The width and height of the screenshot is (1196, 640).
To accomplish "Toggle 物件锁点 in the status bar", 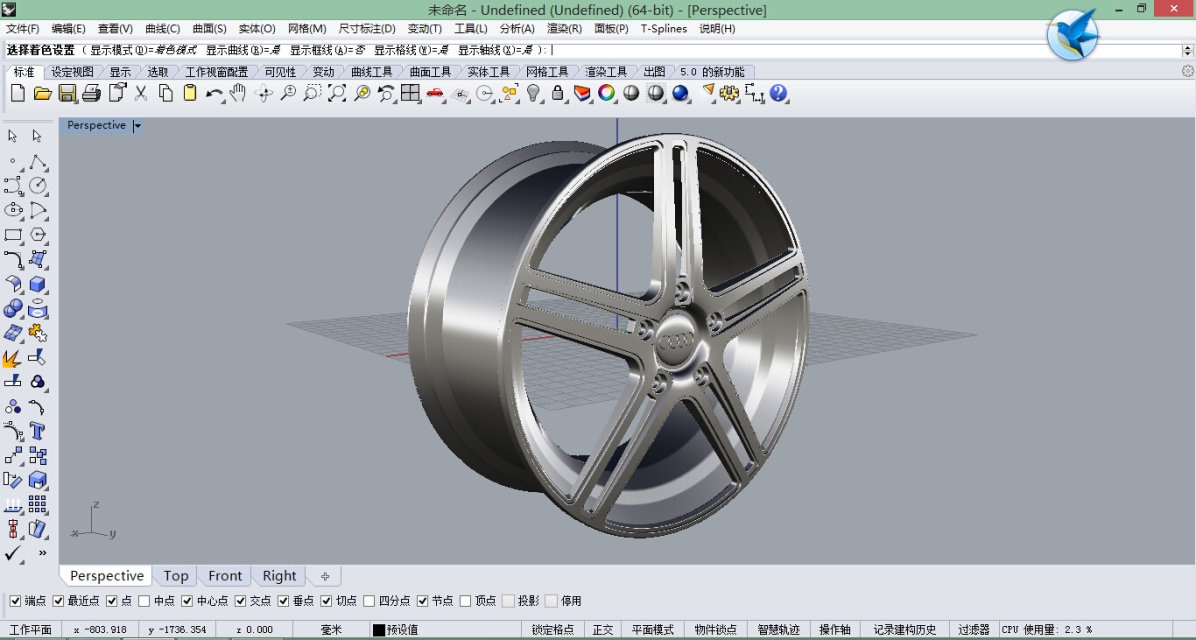I will 715,630.
